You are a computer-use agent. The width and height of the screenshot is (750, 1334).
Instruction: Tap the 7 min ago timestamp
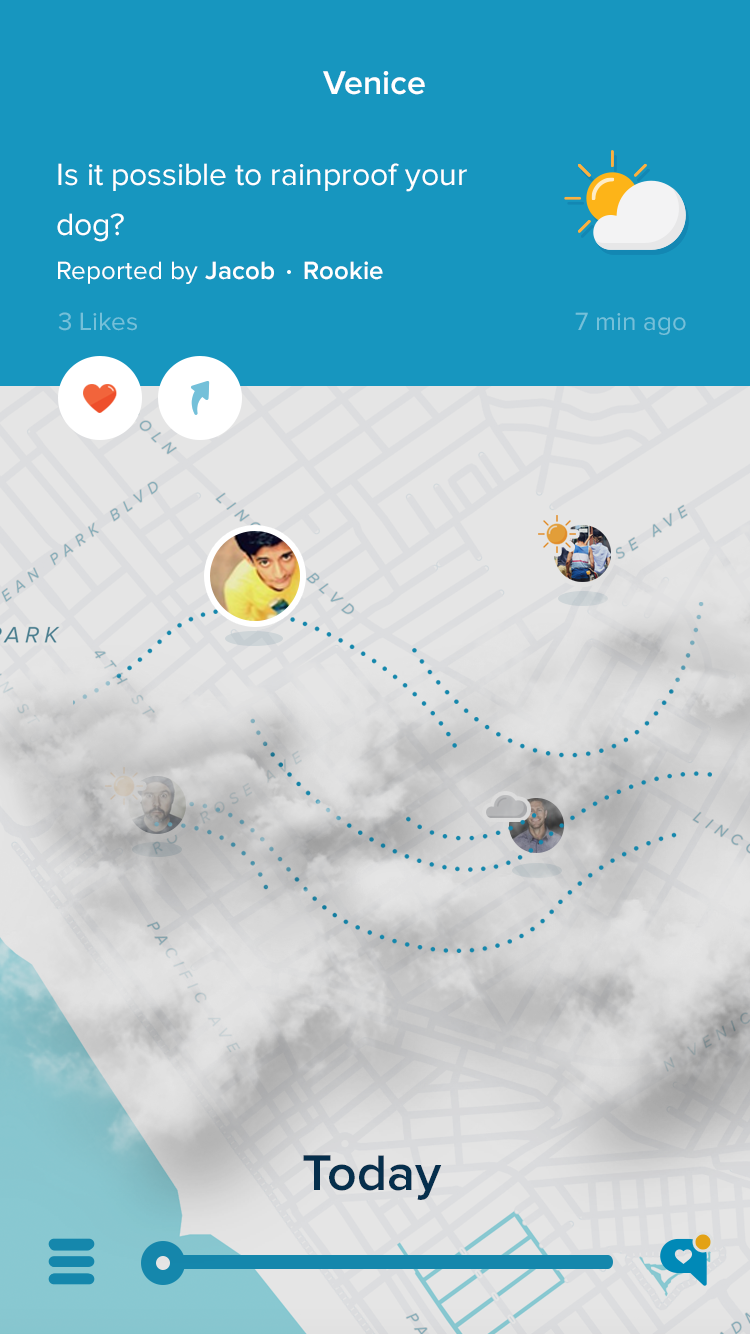631,322
